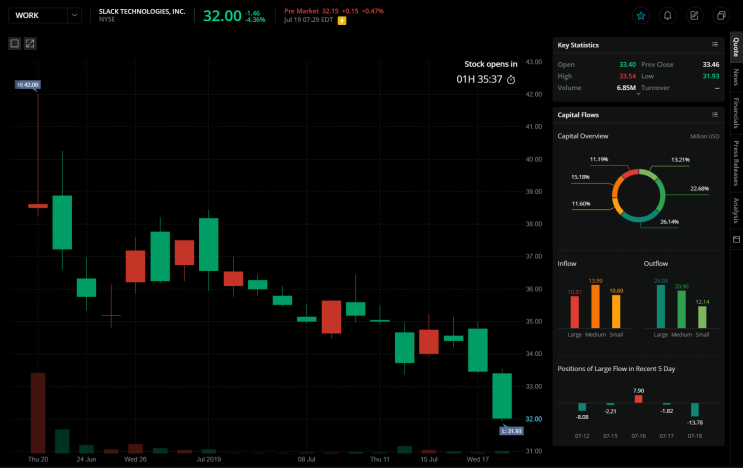Open the note edit icon
Viewport: 743px width, 468px height.
[694, 16]
